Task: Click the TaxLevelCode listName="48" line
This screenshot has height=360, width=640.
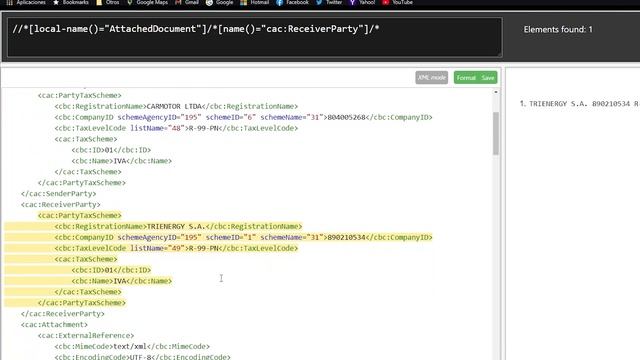Action: [176, 128]
